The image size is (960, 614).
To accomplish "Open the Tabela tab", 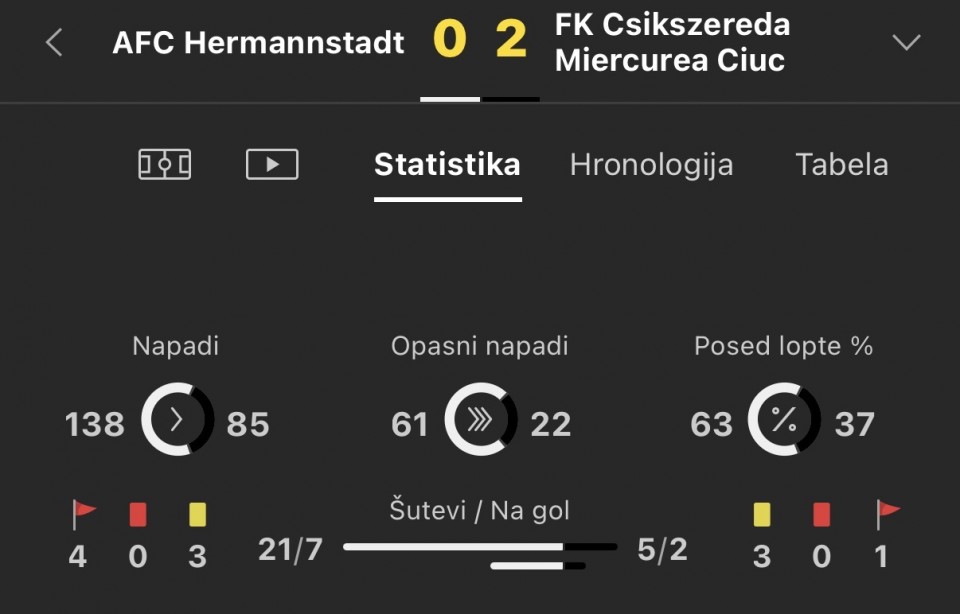I will point(841,165).
